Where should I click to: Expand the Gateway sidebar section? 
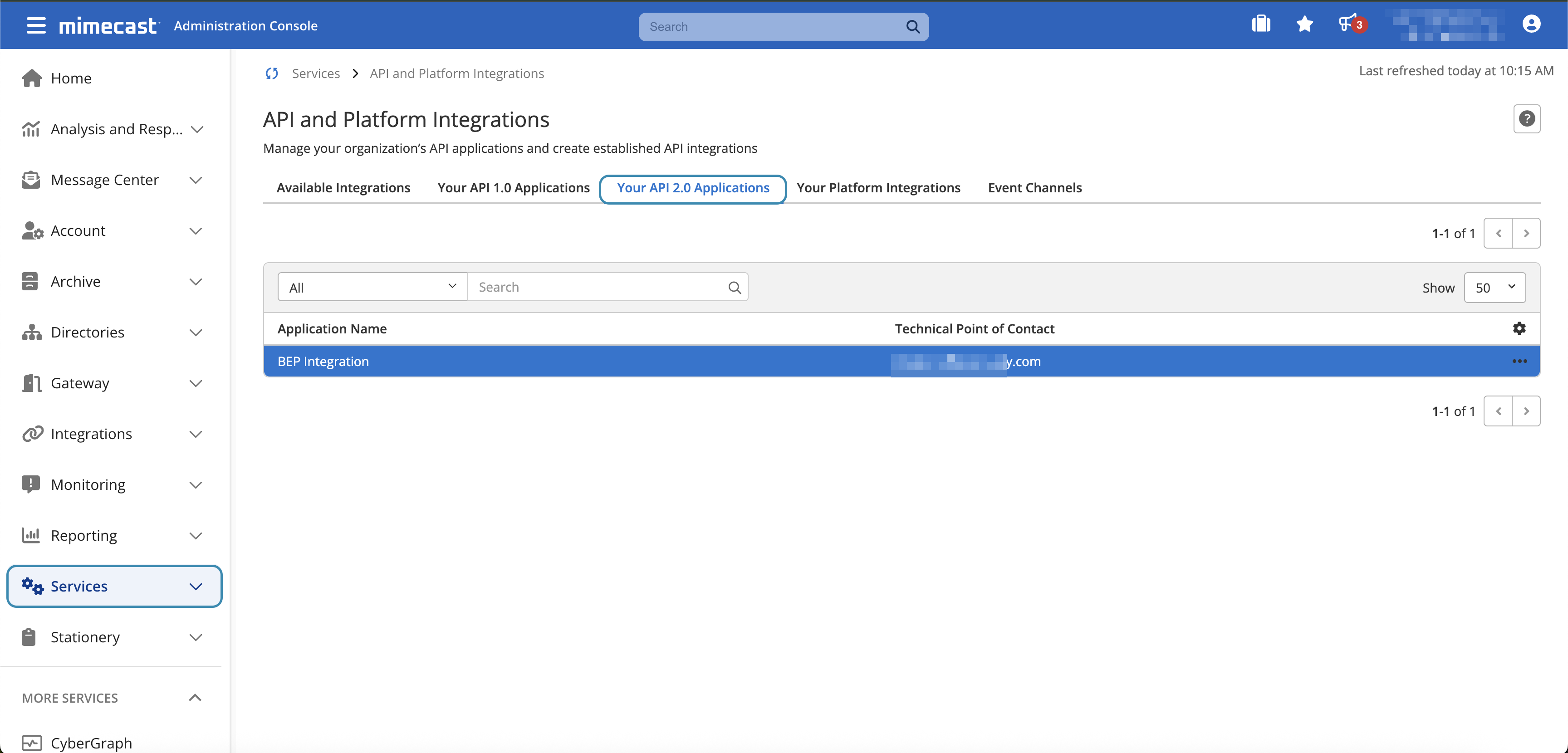coord(196,383)
